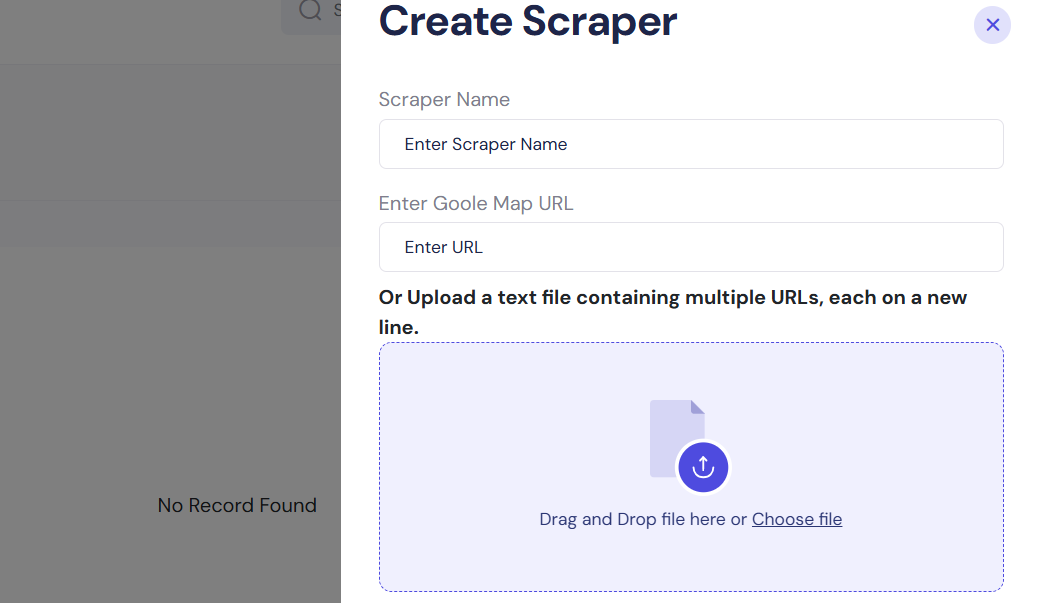Viewport: 1041px width, 603px height.
Task: Dismiss the Create Scraper dialog
Action: (992, 25)
